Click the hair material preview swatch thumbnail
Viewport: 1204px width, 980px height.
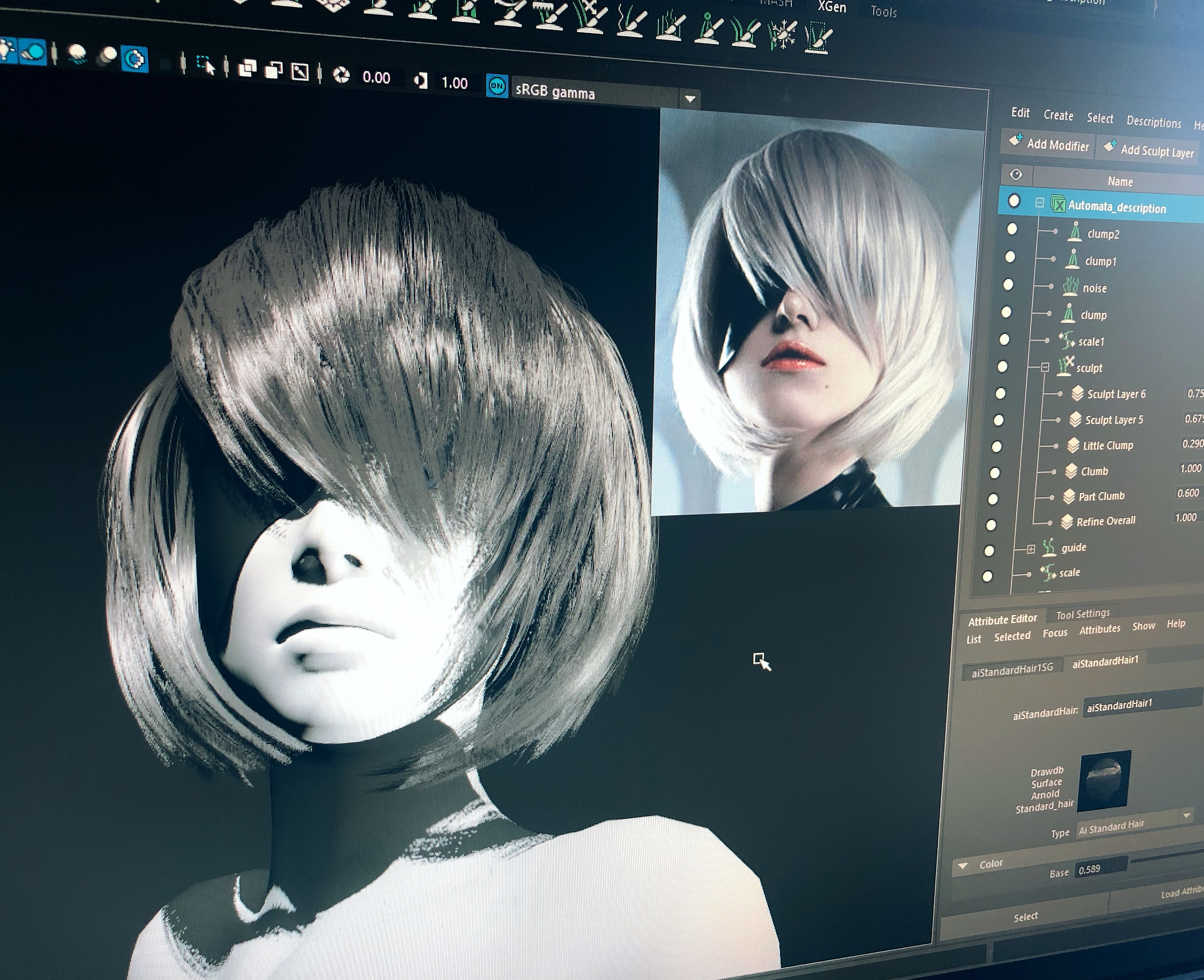1103,781
